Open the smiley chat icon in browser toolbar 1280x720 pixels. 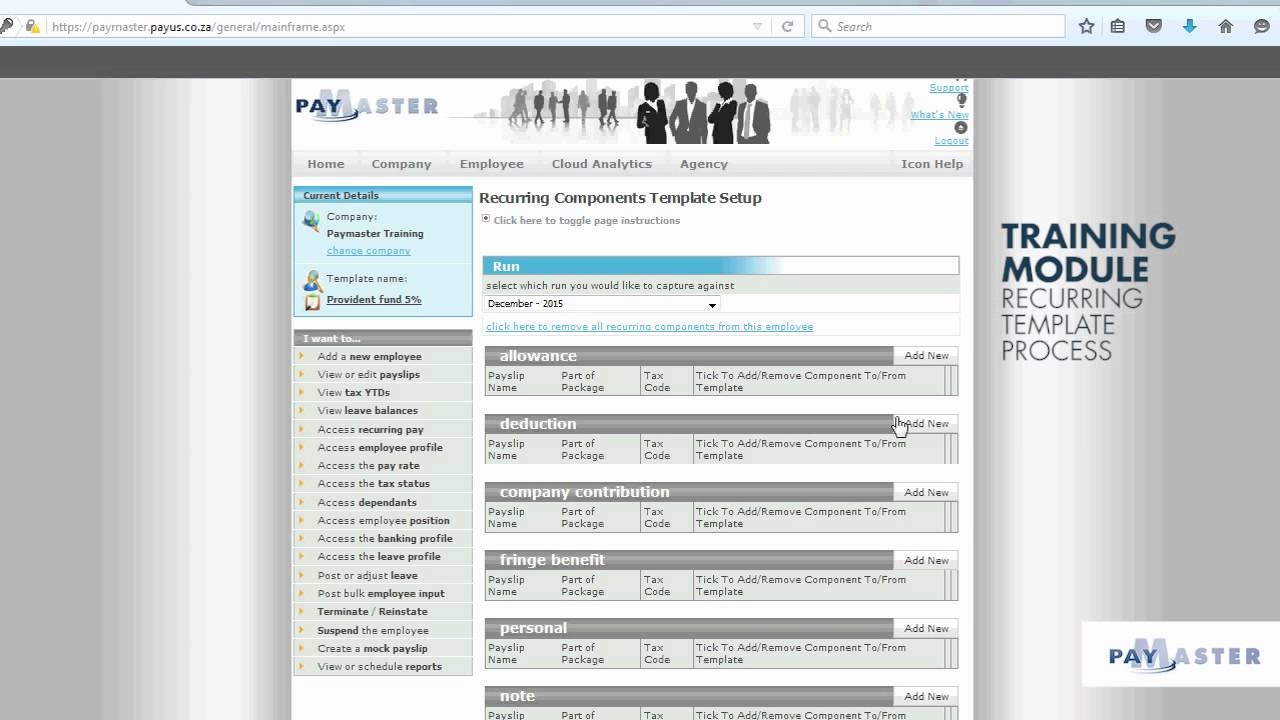pyautogui.click(x=1262, y=27)
